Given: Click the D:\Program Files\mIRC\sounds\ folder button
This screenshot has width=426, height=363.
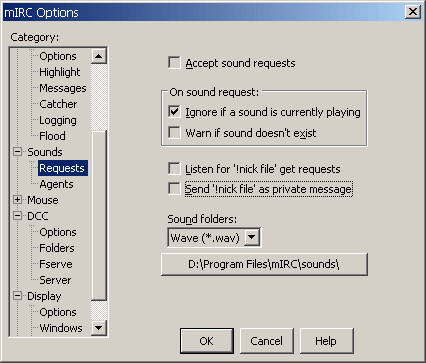Looking at the screenshot, I should click(264, 264).
